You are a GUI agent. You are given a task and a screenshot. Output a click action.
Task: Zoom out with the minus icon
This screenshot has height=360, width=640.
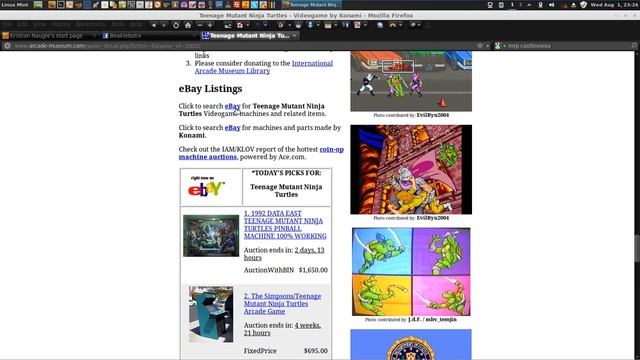[x=200, y=25]
